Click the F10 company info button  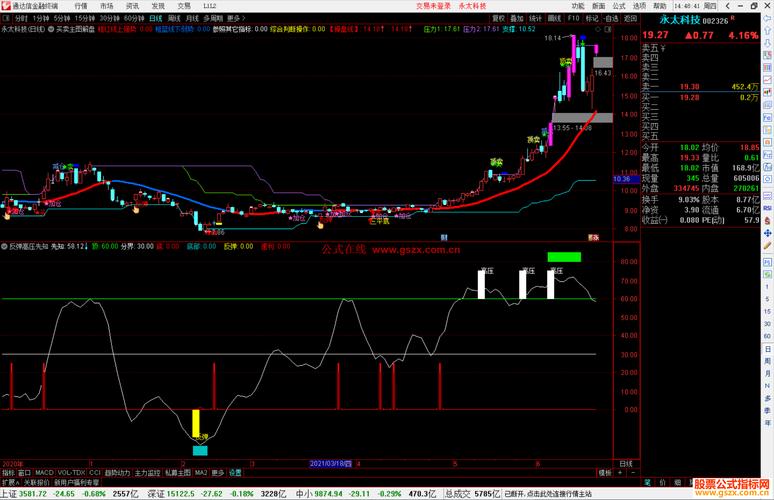[x=573, y=18]
